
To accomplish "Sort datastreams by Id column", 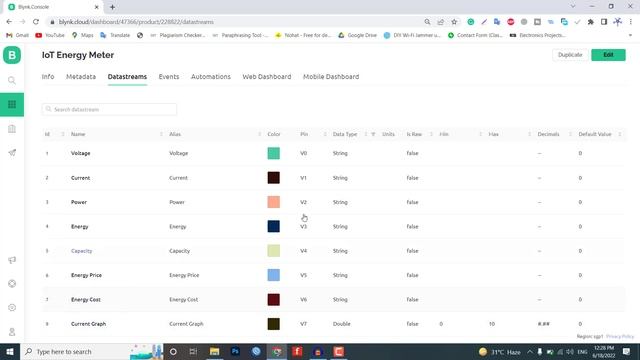I will tap(63, 134).
